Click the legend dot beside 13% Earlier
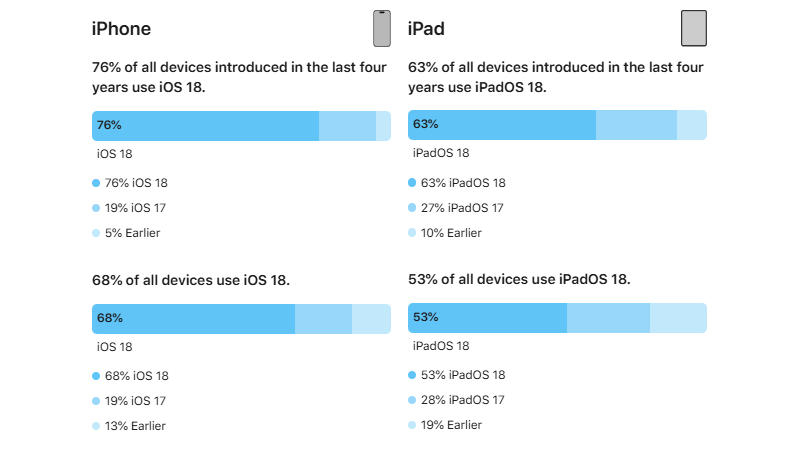The width and height of the screenshot is (800, 463). point(96,426)
